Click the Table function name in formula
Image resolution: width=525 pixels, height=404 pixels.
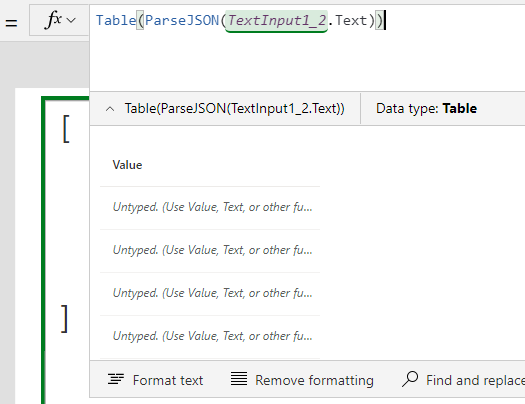pos(116,20)
